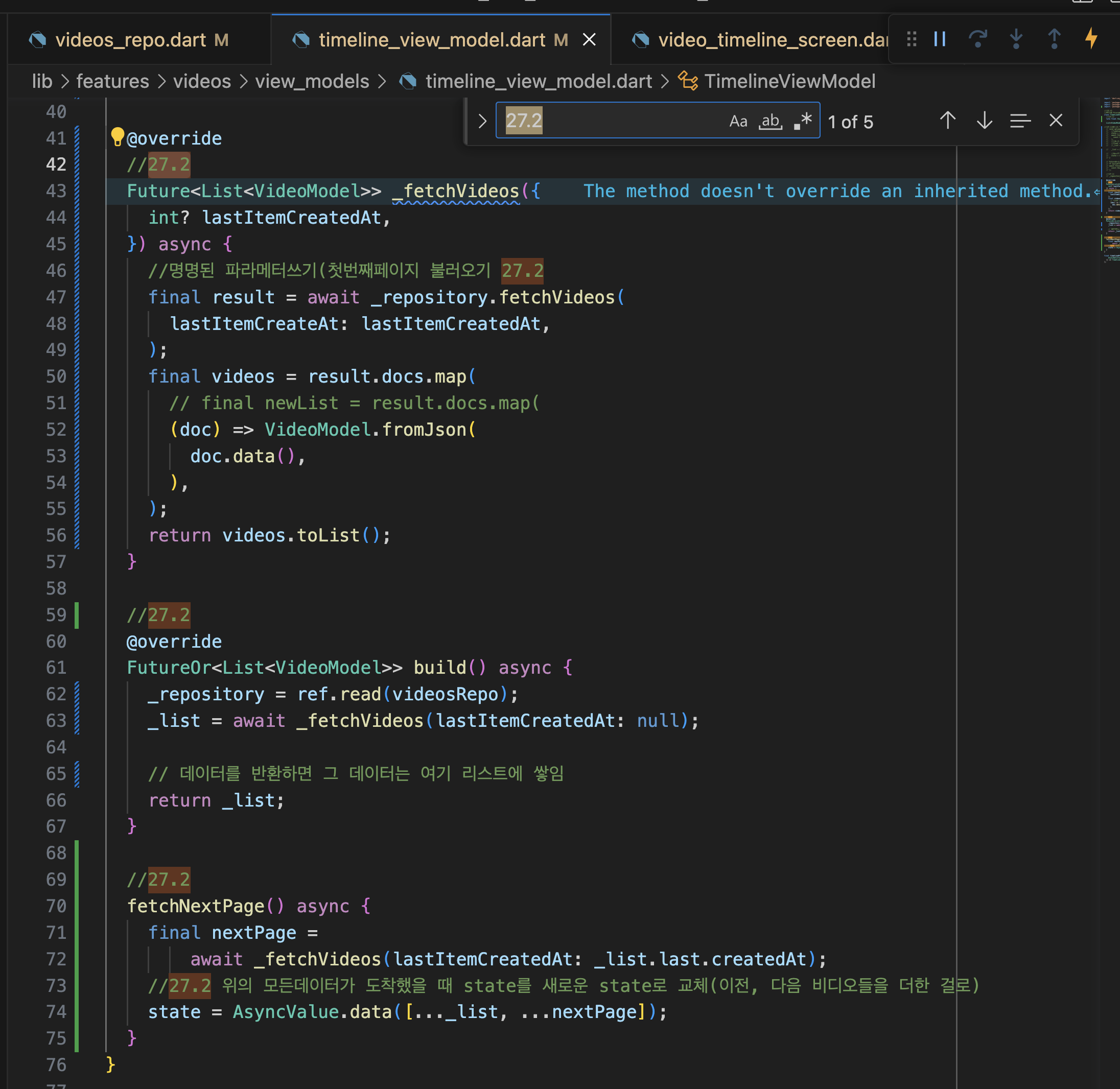Trigger Flutter hot reload lightning icon

click(x=1091, y=39)
